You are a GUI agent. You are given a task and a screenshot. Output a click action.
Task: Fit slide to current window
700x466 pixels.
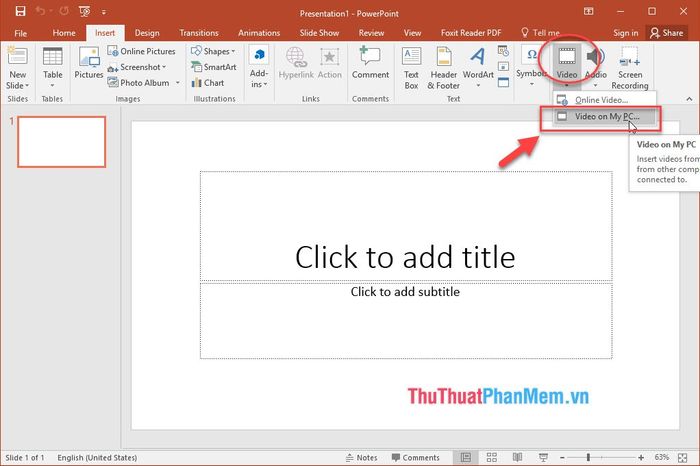tap(683, 458)
